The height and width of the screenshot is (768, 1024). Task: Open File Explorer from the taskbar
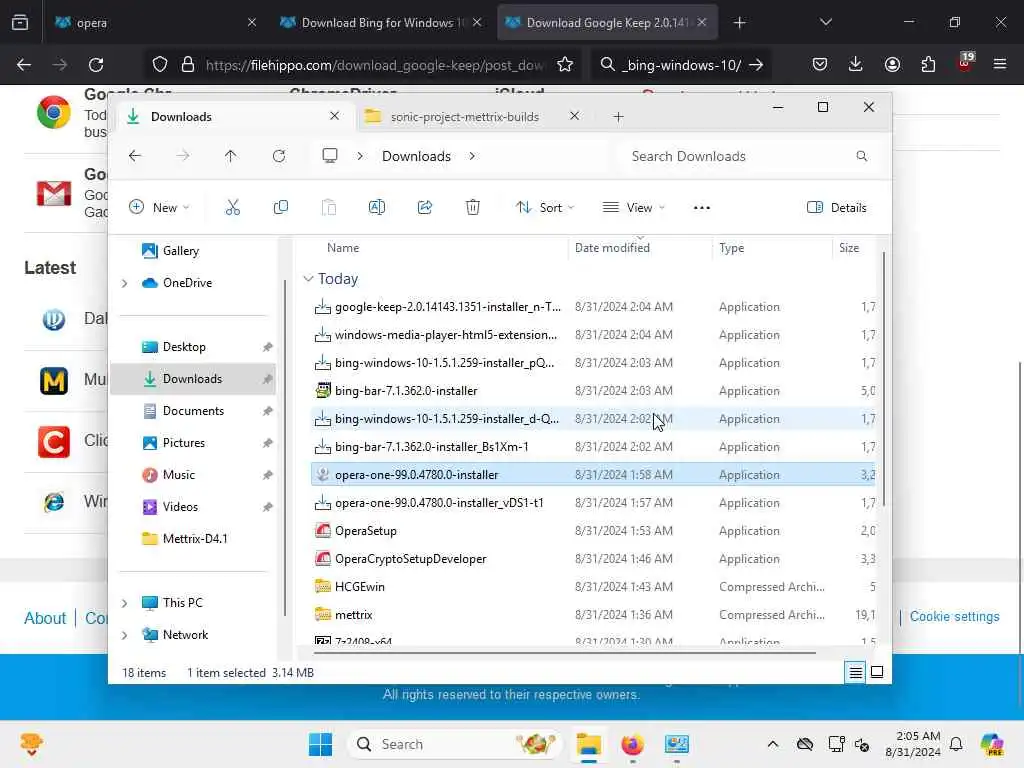588,744
